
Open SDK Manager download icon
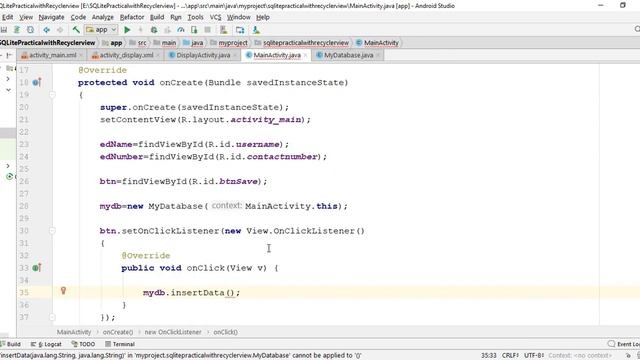coord(256,30)
